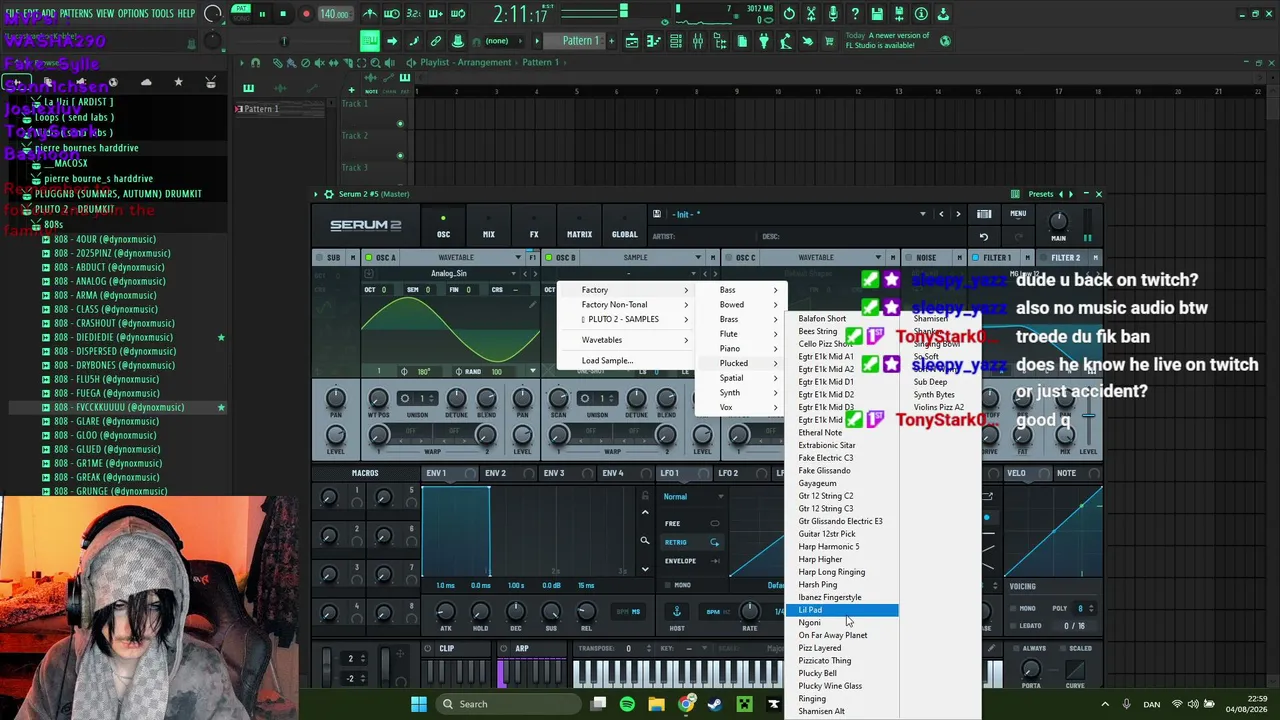Click the red record button

pos(306,14)
